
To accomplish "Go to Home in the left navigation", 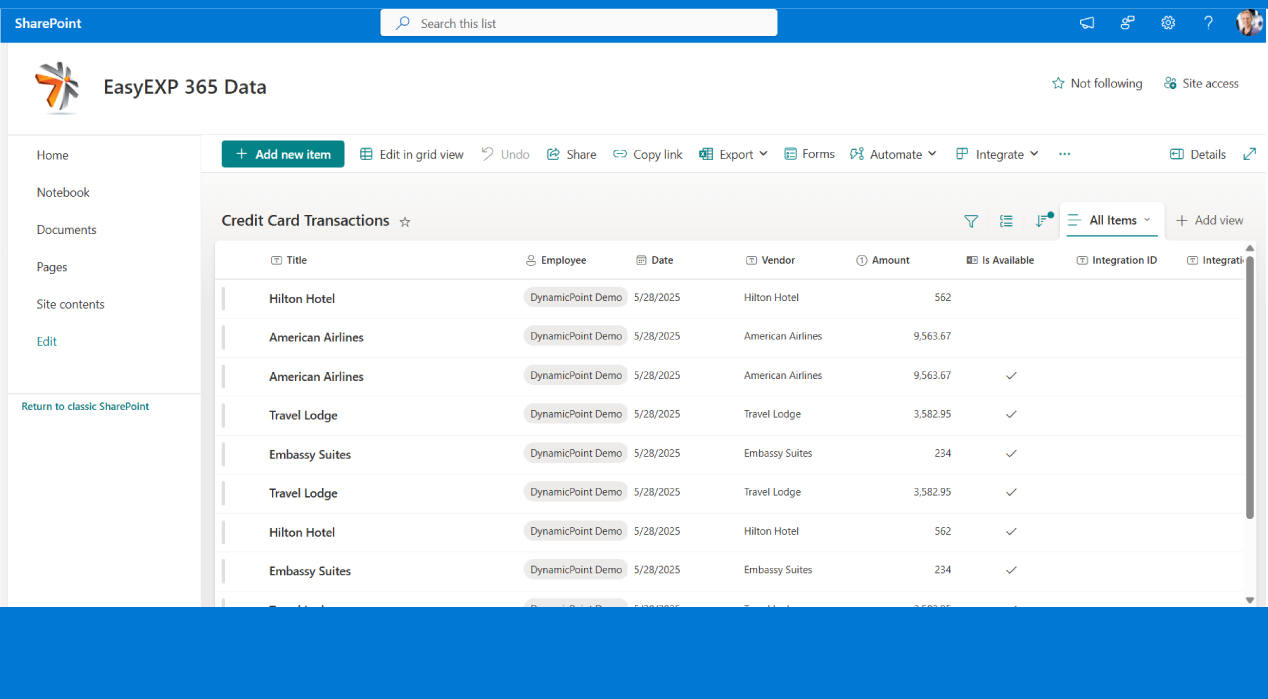I will (x=53, y=155).
